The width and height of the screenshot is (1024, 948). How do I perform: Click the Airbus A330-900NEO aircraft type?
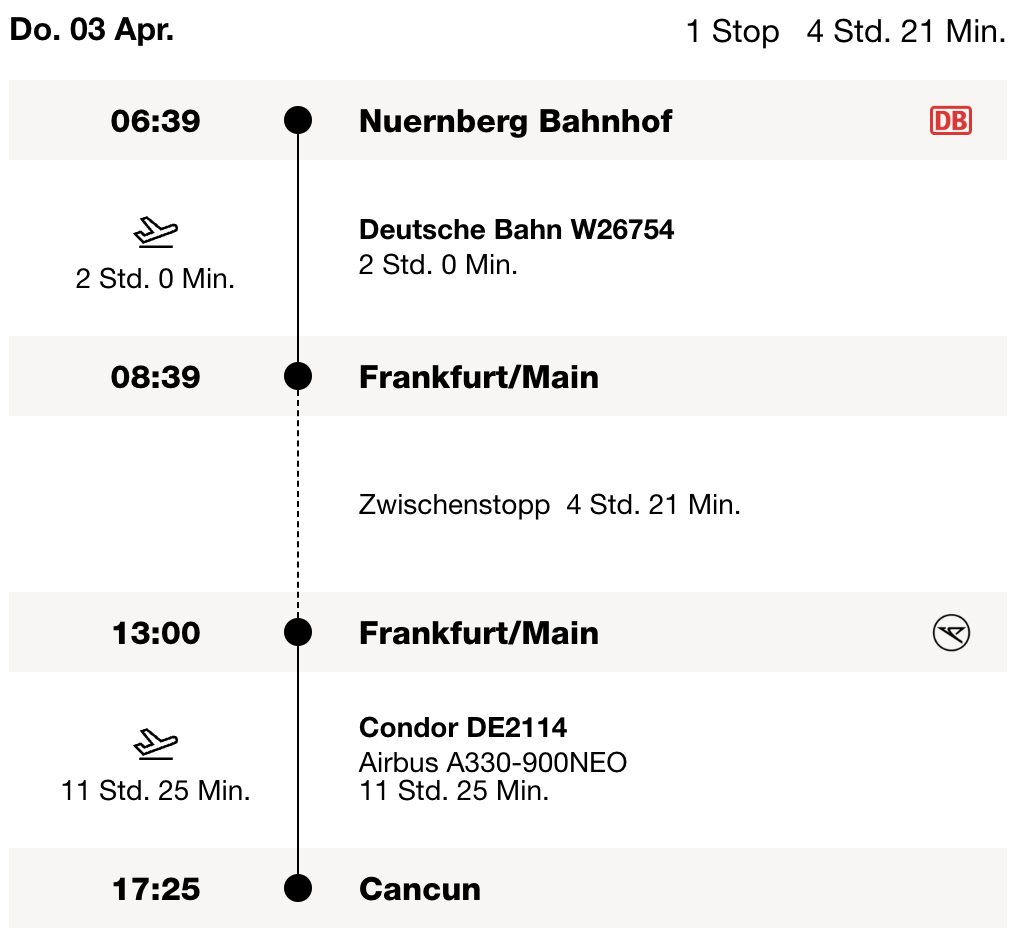click(x=492, y=763)
